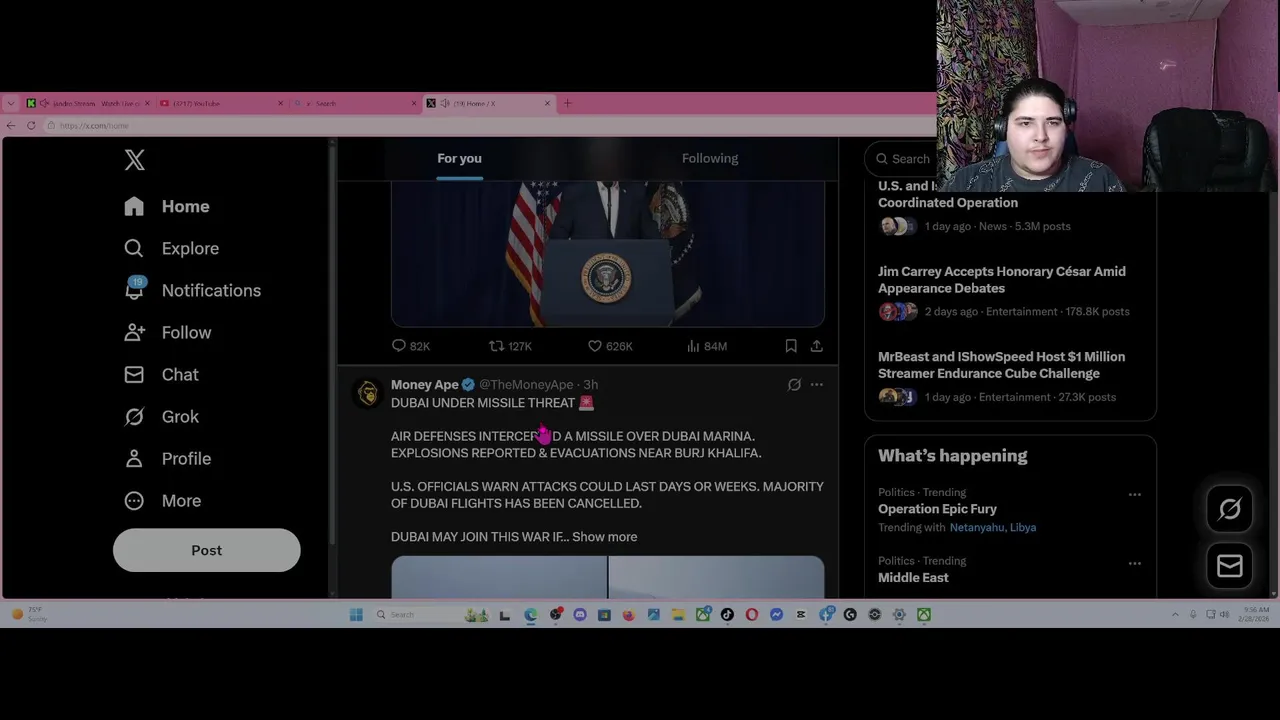Open Jim Carrey César award trending story
Viewport: 1280px width, 720px height.
[1010, 291]
